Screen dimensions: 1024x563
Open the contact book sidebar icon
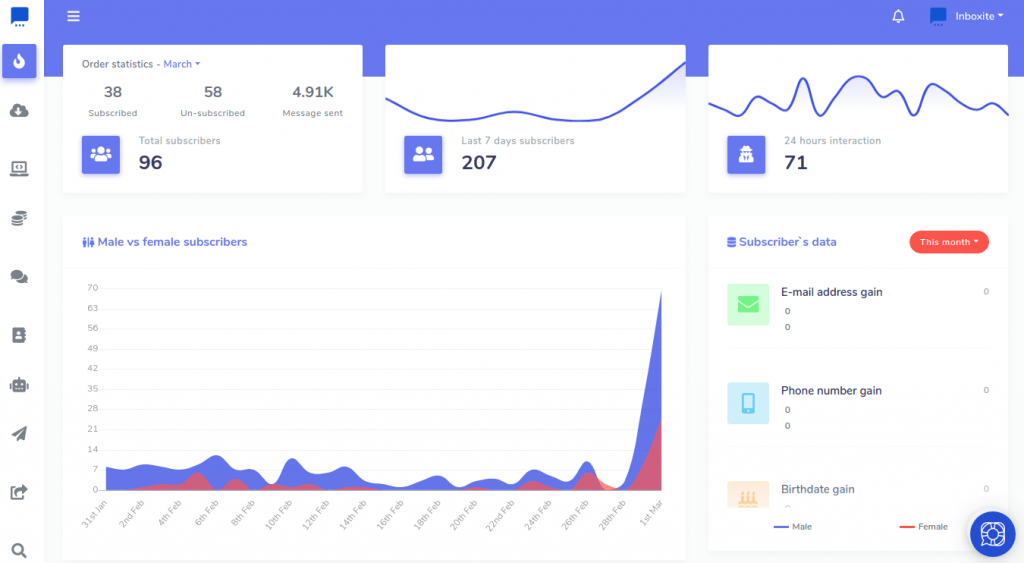tap(19, 335)
